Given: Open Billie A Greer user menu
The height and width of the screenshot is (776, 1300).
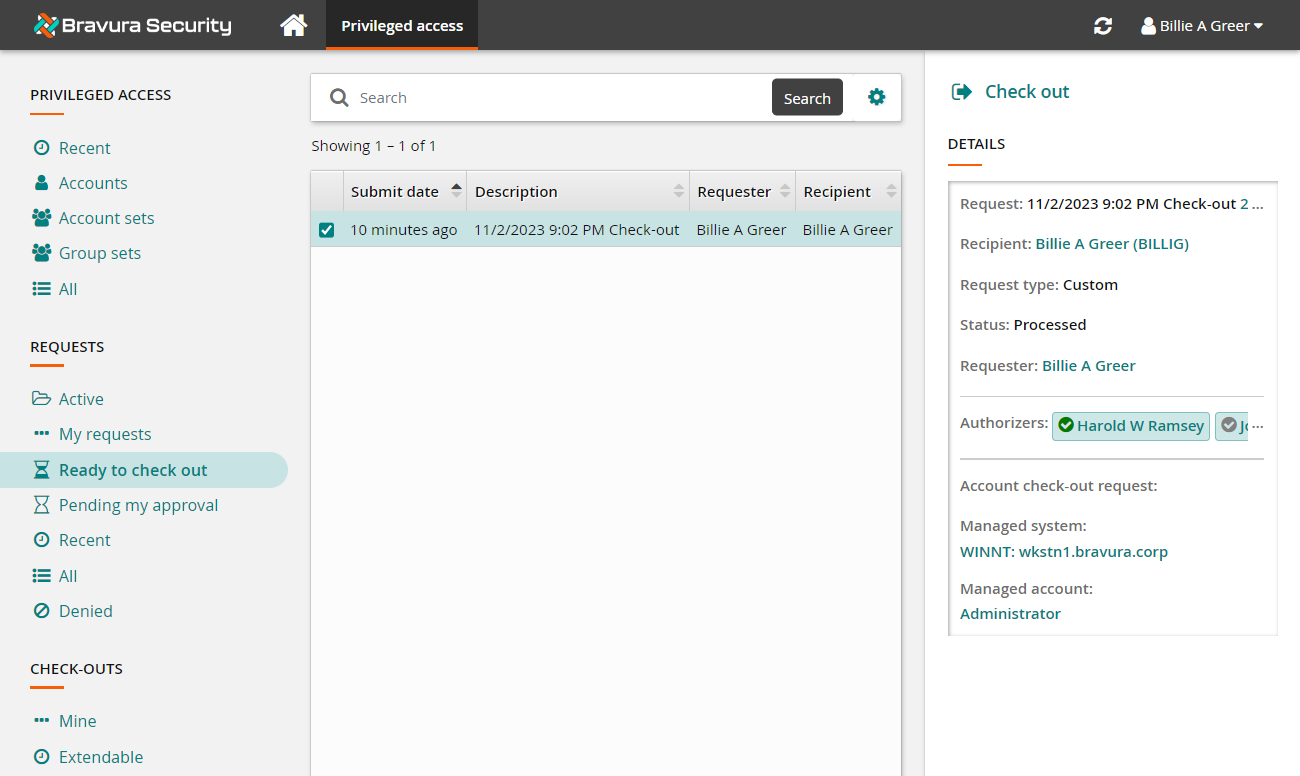Looking at the screenshot, I should (x=1202, y=26).
